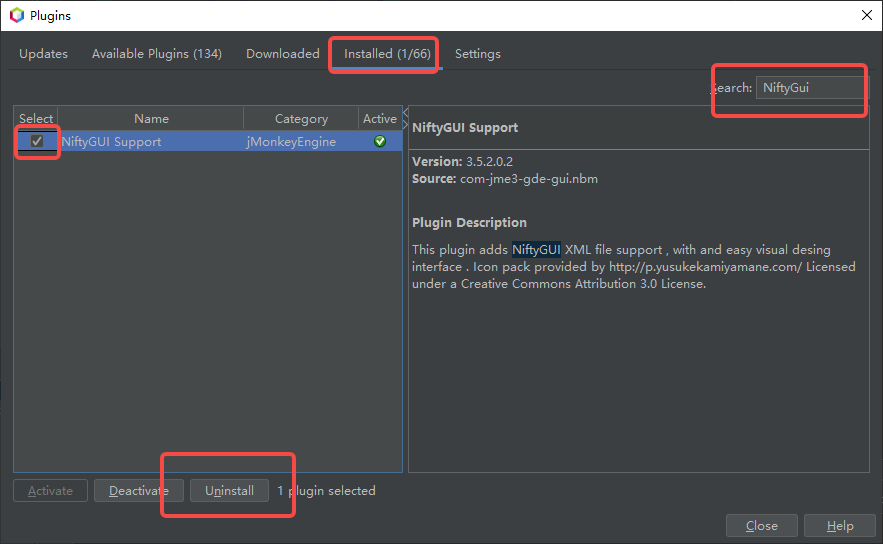Click the Plugin Description heading
The height and width of the screenshot is (544, 883).
(x=470, y=222)
